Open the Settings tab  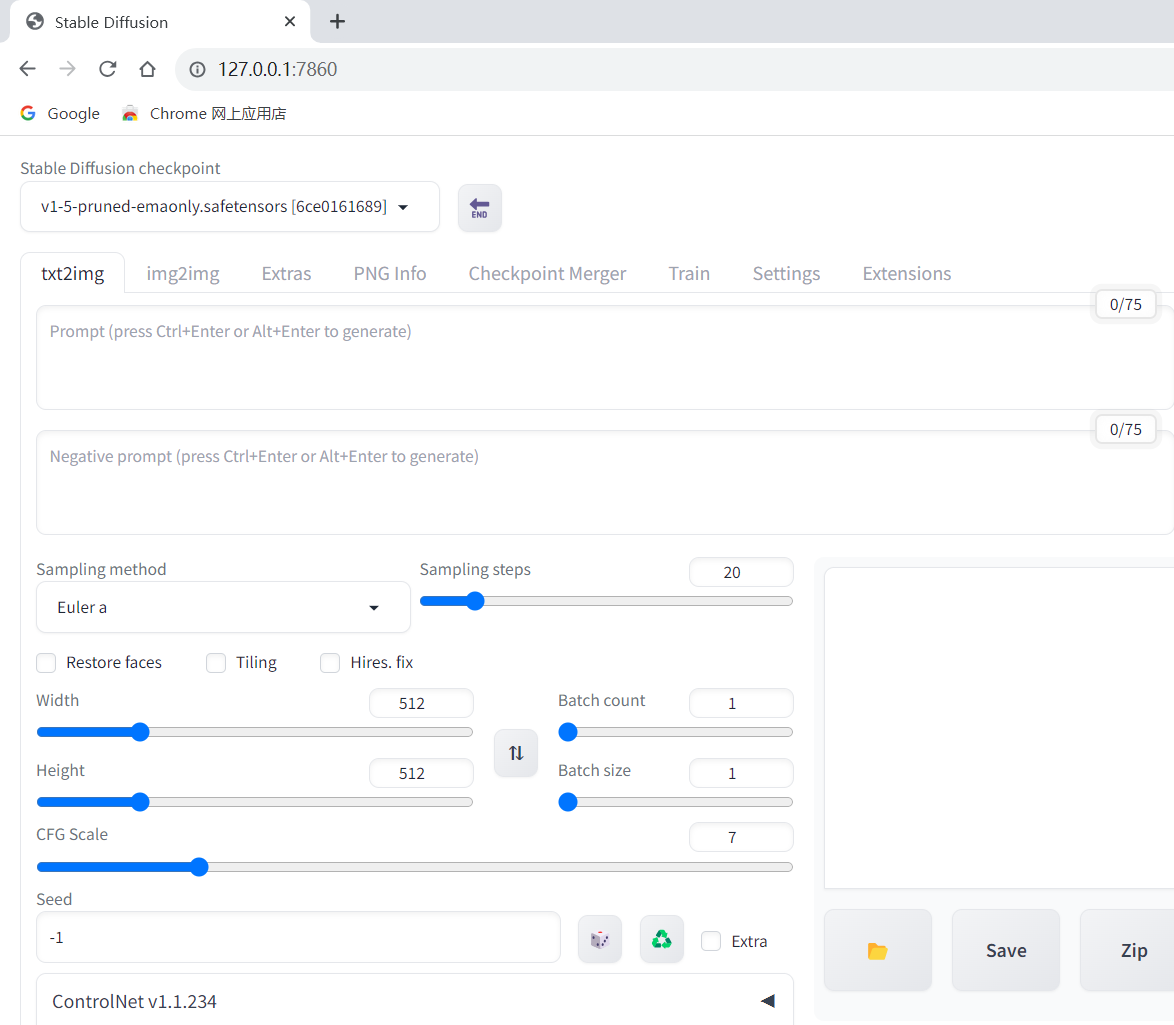click(x=786, y=273)
